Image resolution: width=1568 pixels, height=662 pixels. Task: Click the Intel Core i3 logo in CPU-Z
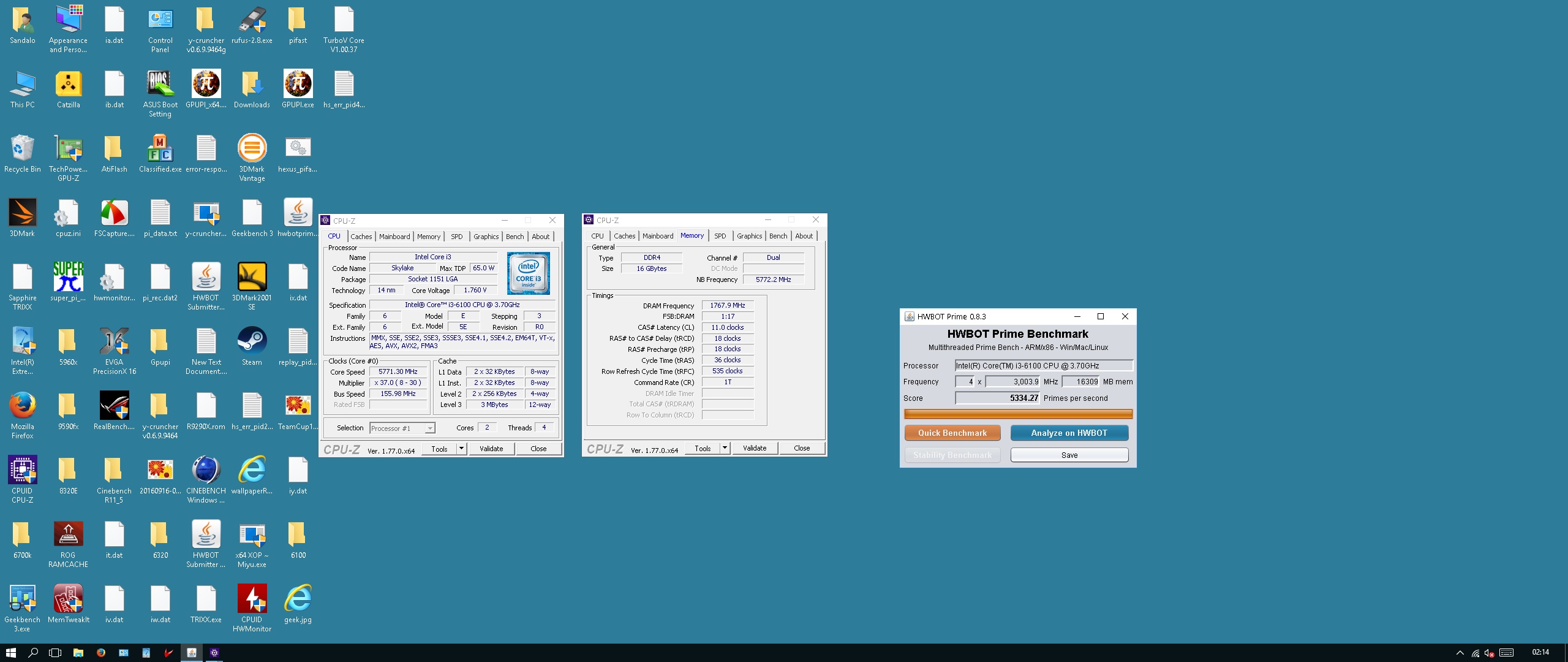click(x=528, y=273)
